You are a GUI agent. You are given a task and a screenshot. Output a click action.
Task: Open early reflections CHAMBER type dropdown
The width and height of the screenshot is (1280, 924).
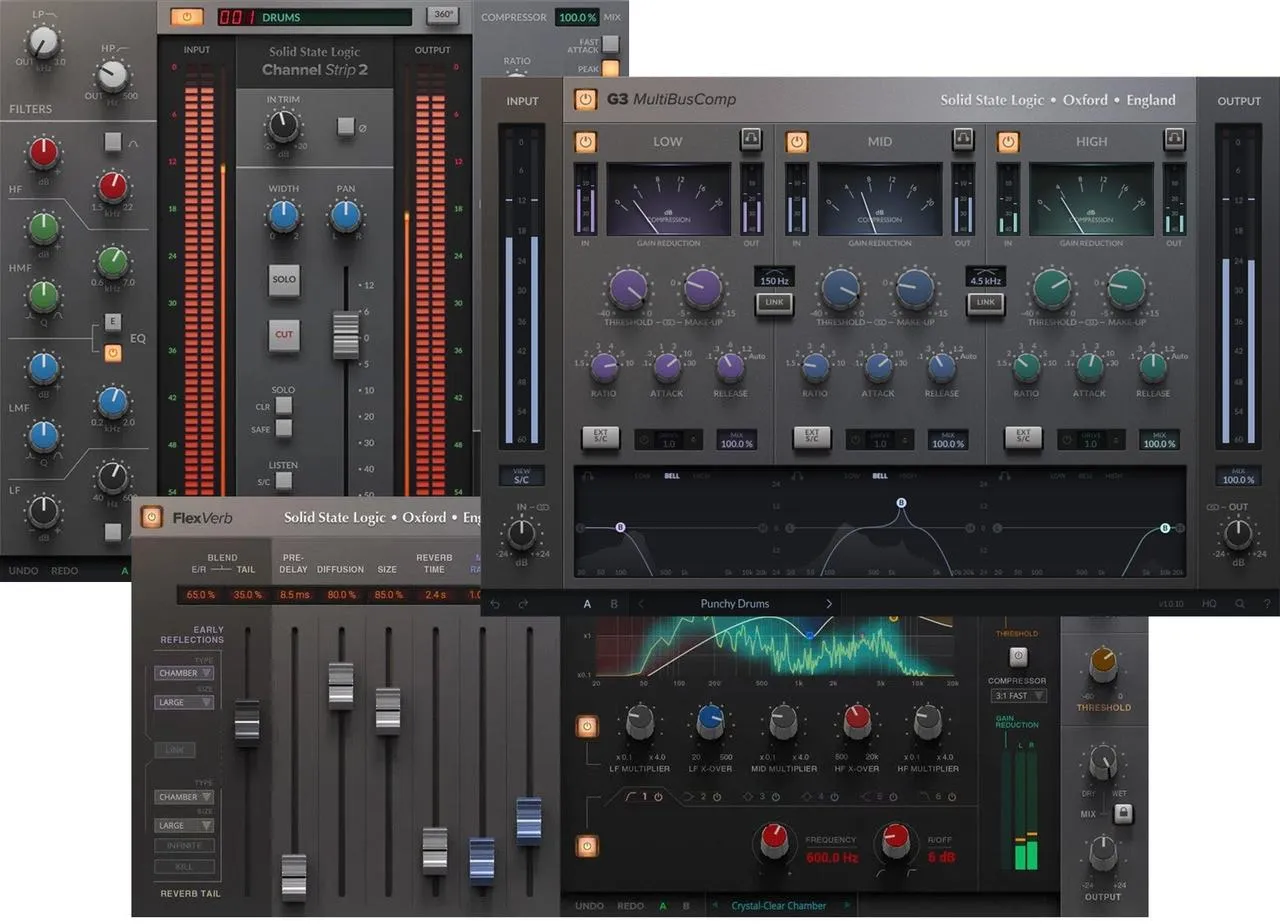pos(184,673)
